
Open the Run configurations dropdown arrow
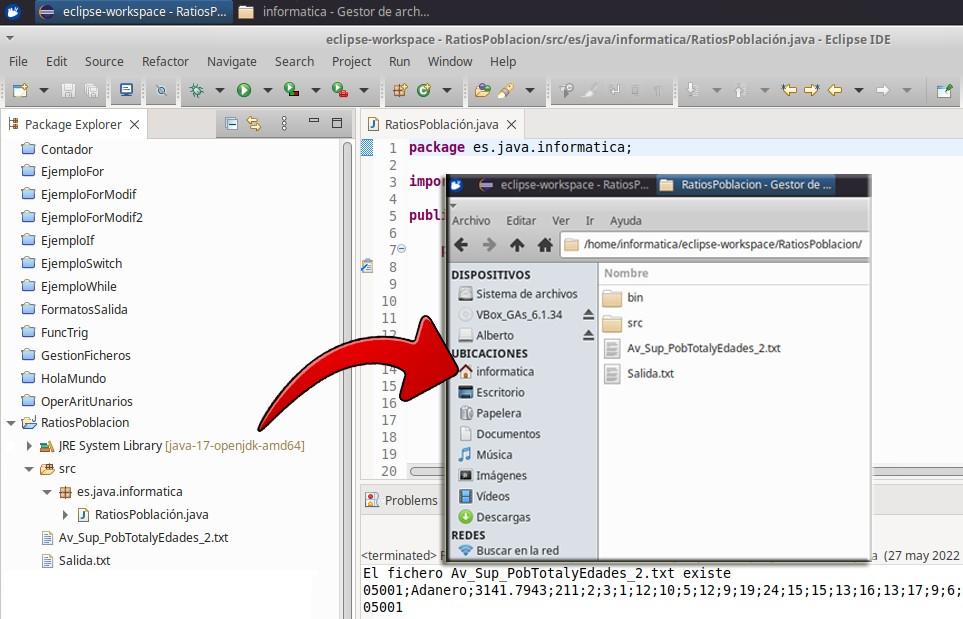click(x=267, y=90)
